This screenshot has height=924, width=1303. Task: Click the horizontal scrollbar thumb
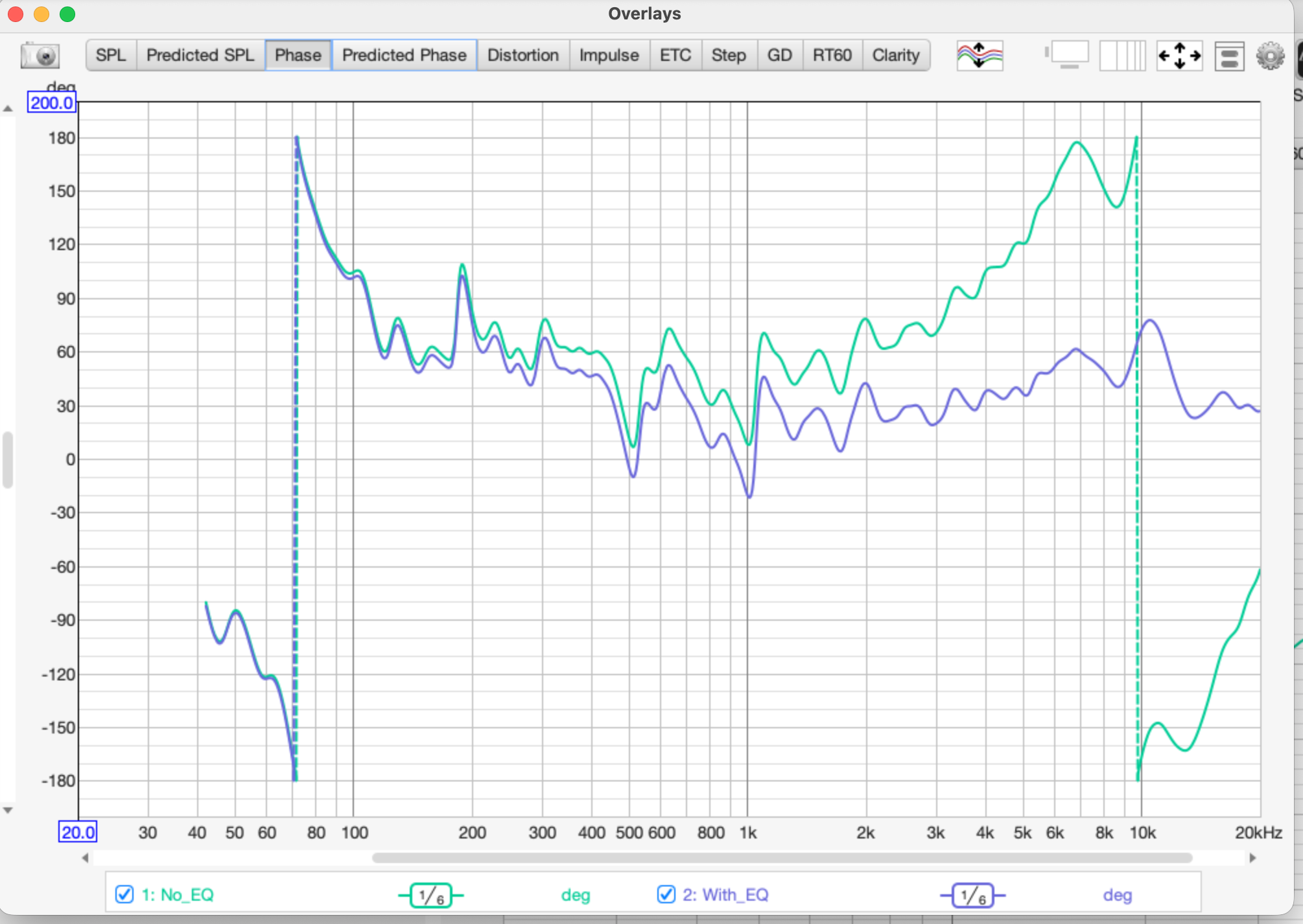coord(782,858)
